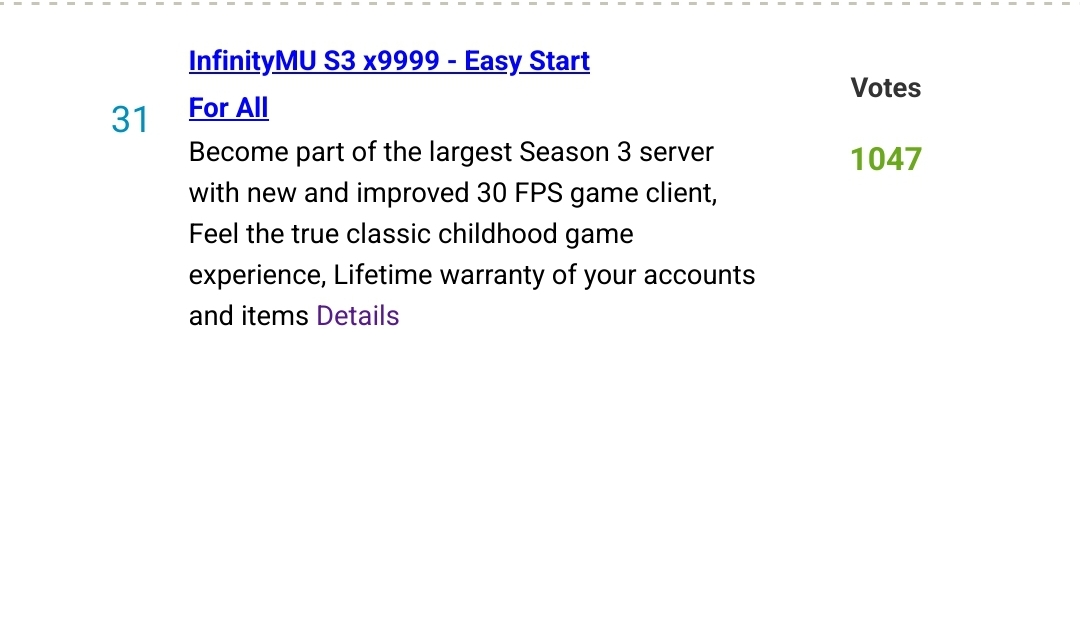
Task: Click the Votes heading
Action: click(886, 87)
